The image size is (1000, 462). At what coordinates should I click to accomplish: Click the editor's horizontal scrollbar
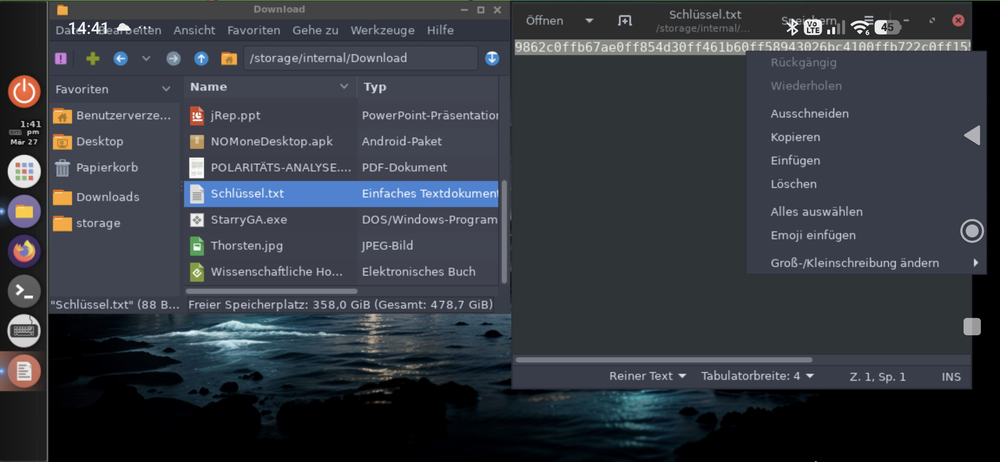click(663, 360)
